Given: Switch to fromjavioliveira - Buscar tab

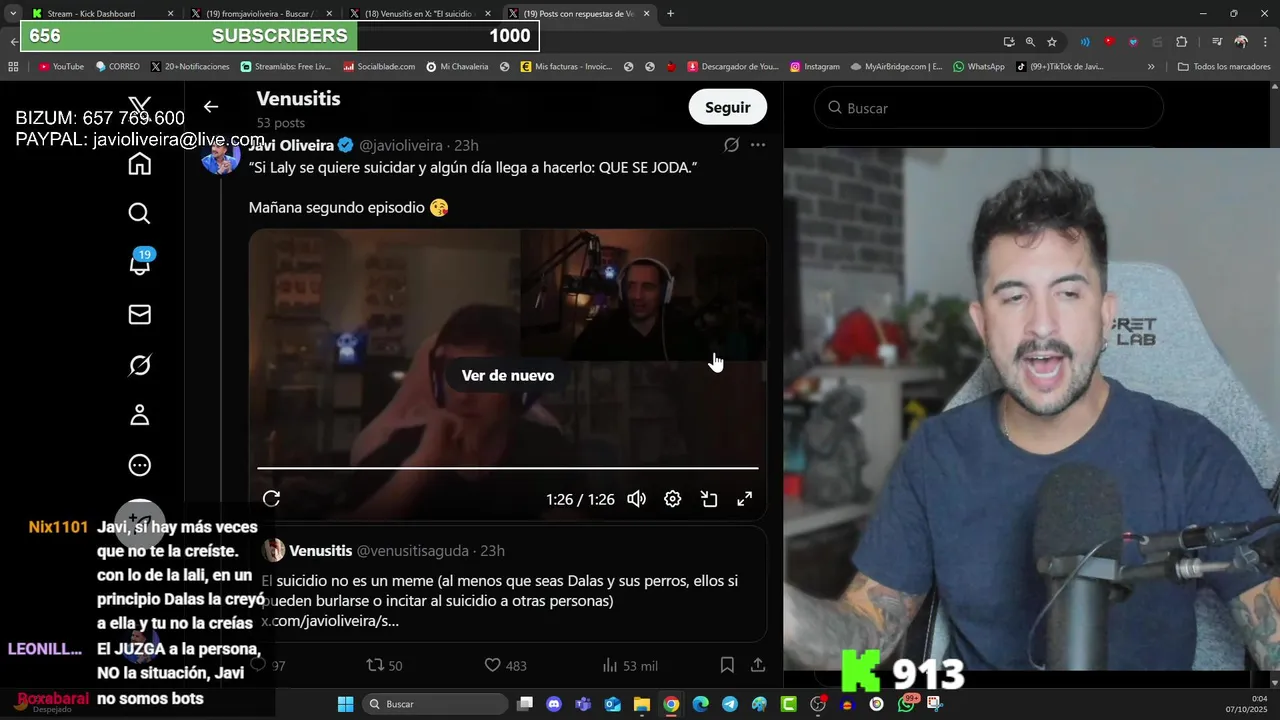Looking at the screenshot, I should pos(260,13).
